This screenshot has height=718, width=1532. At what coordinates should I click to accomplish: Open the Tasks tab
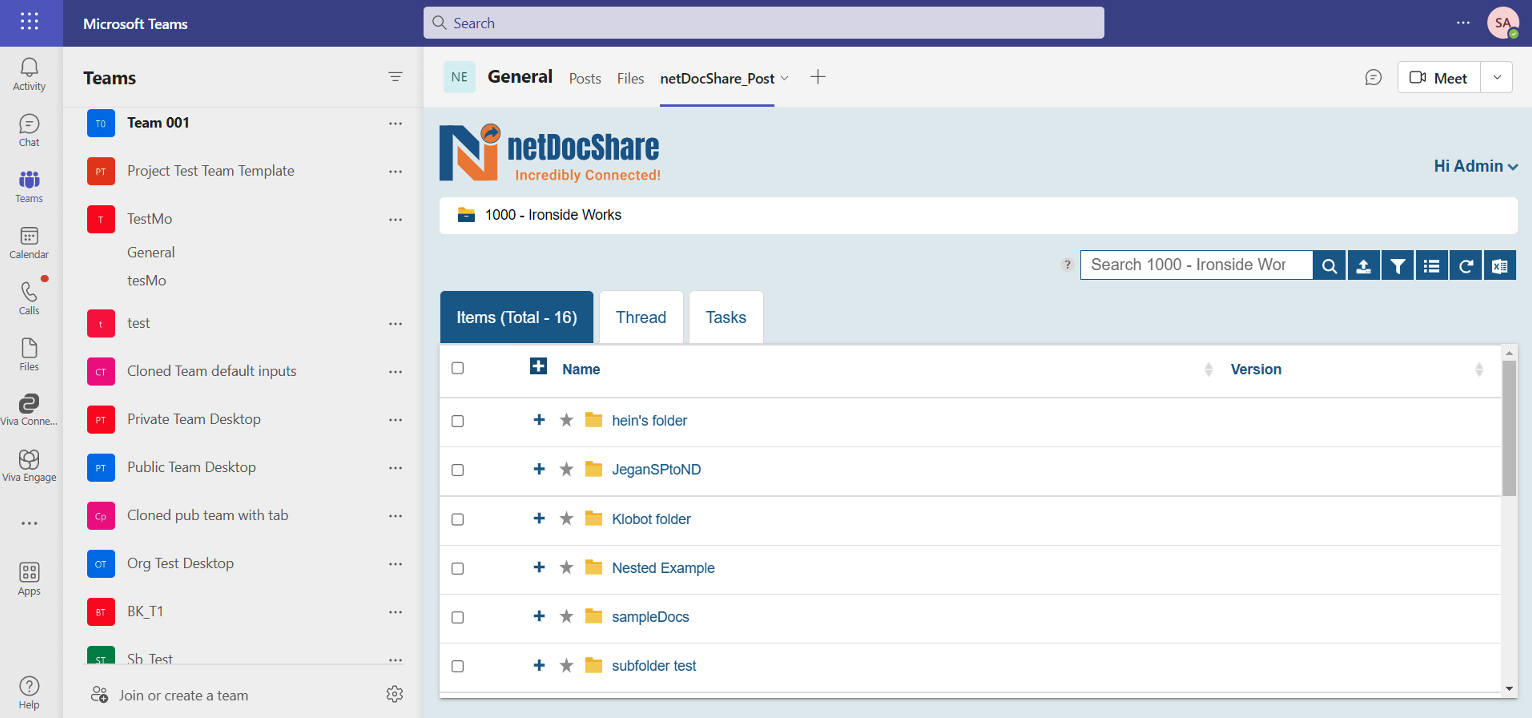[x=726, y=317]
